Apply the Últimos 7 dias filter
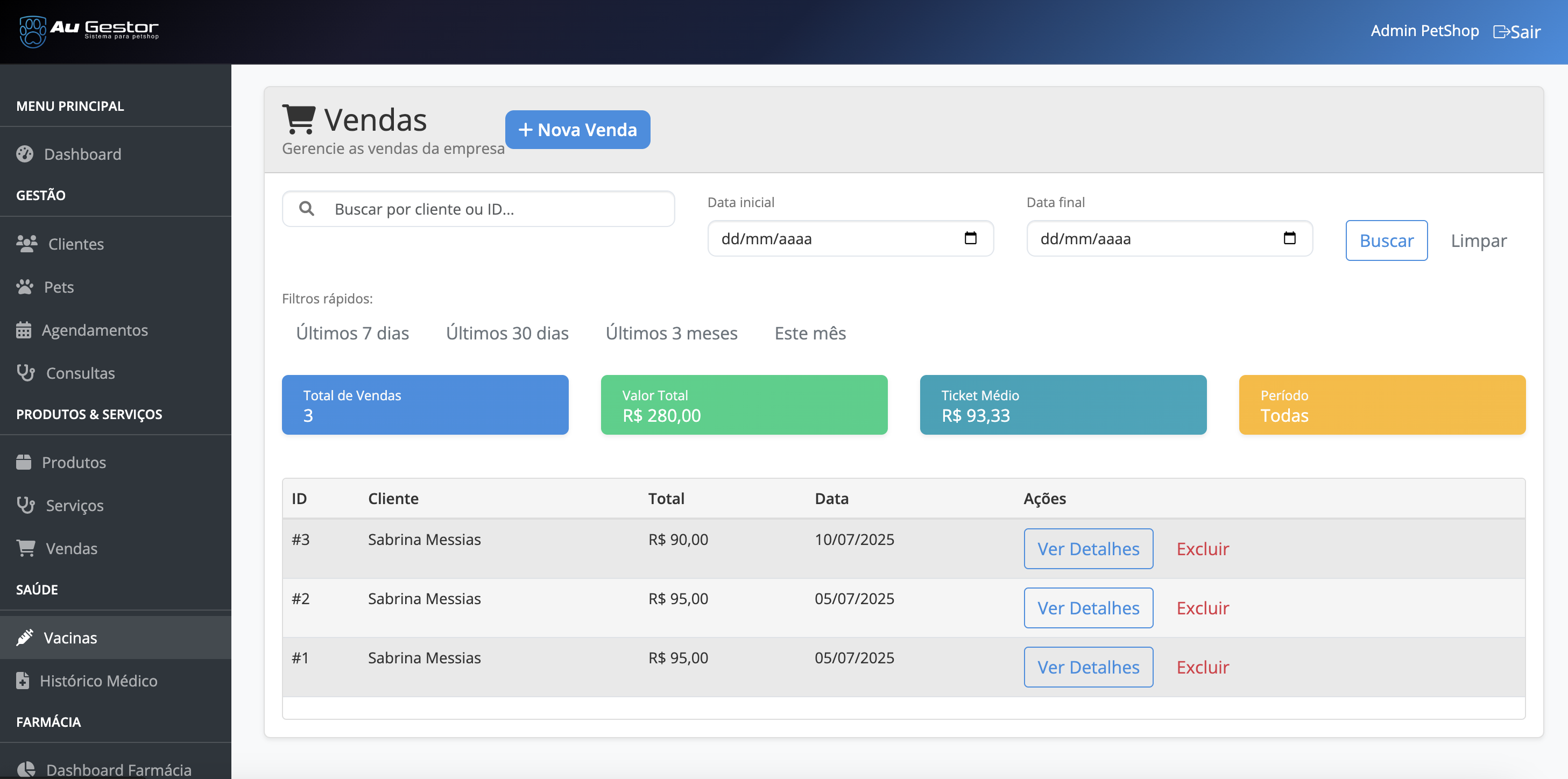Image resolution: width=1568 pixels, height=779 pixels. (352, 333)
